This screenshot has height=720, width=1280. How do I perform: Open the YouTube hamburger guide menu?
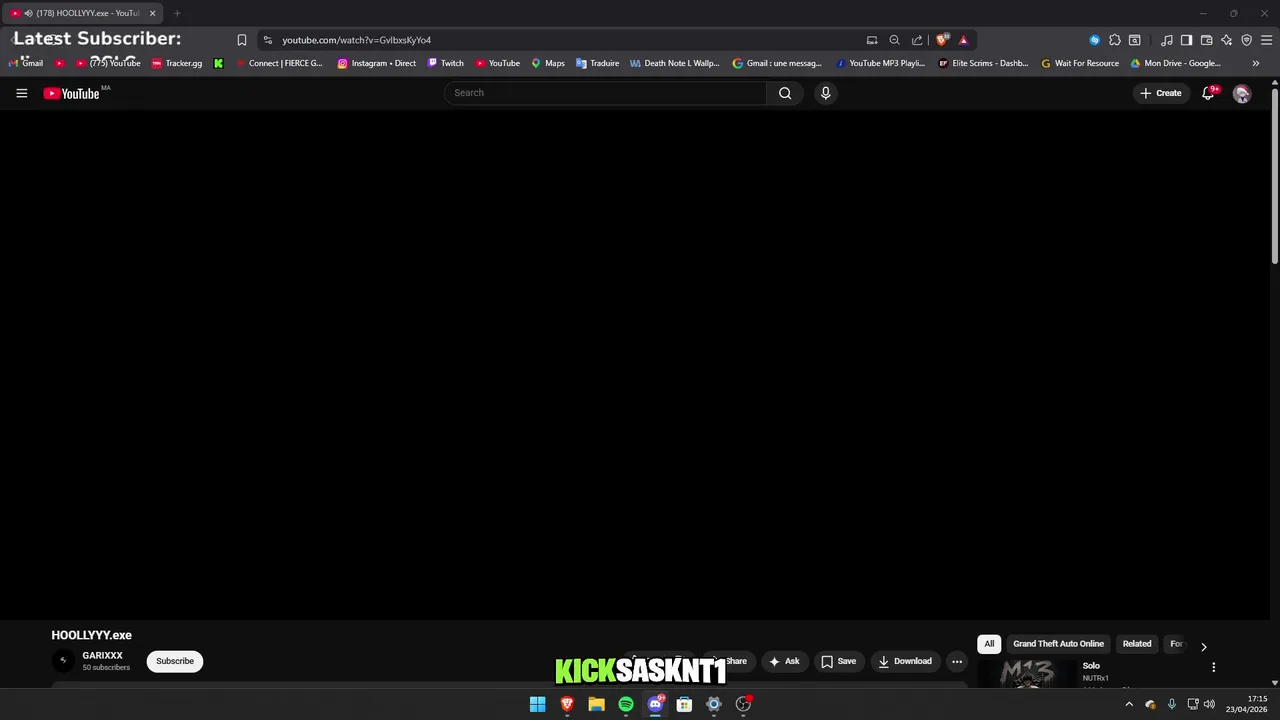[x=21, y=93]
